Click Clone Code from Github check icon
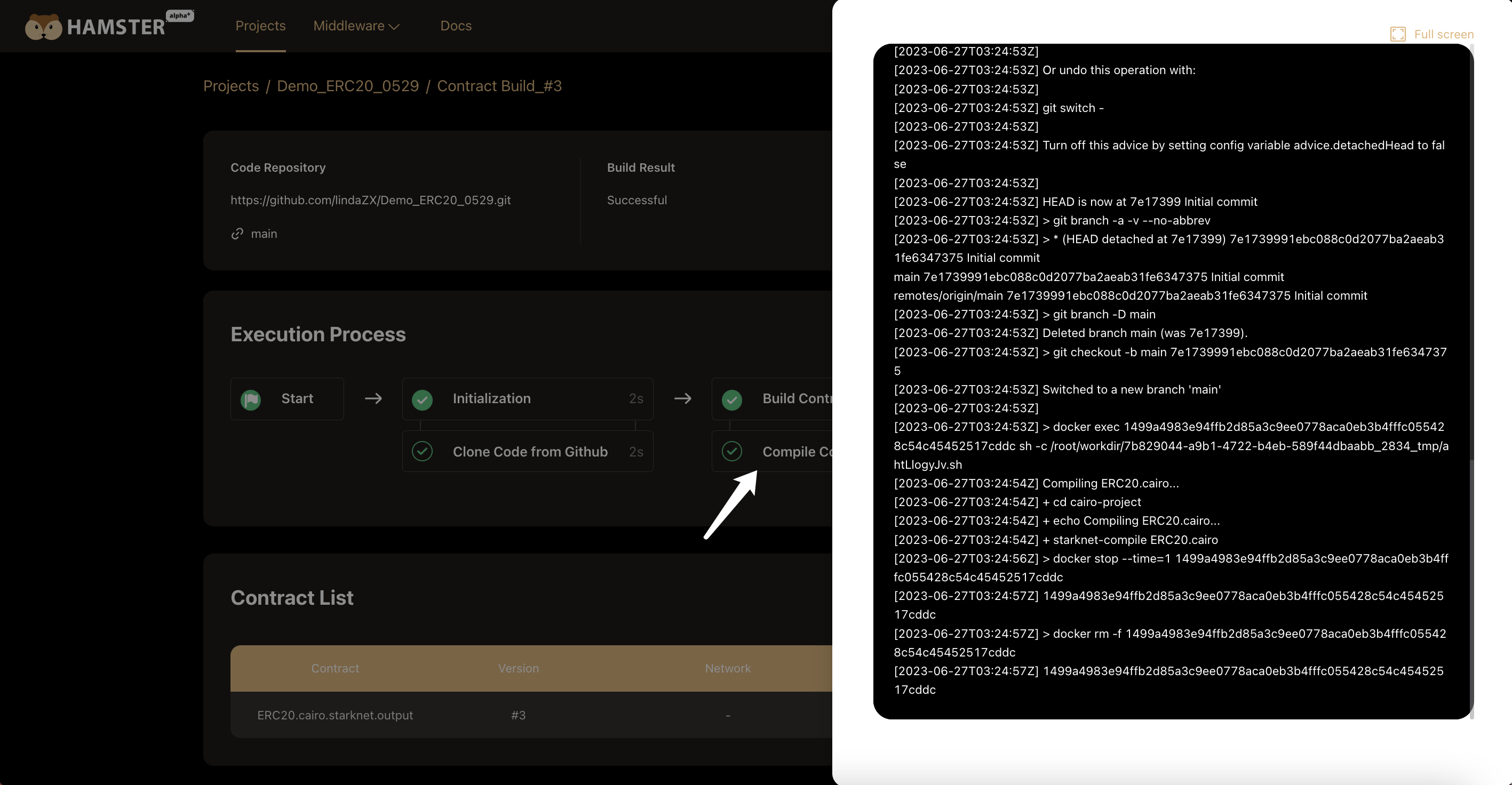Screen dimensions: 1512x785 click(422, 451)
